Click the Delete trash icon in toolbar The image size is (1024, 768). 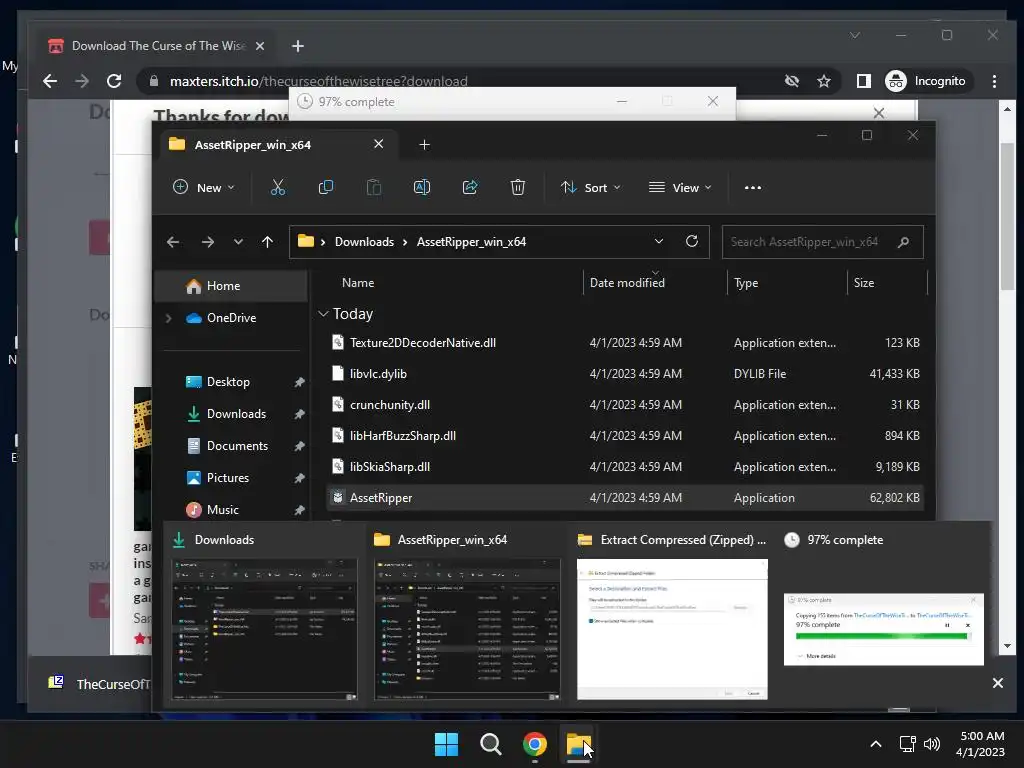coord(517,187)
